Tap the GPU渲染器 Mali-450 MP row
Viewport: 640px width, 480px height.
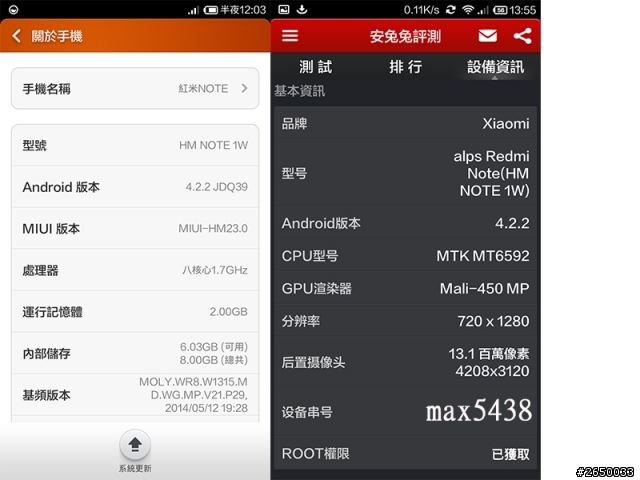pyautogui.click(x=405, y=289)
